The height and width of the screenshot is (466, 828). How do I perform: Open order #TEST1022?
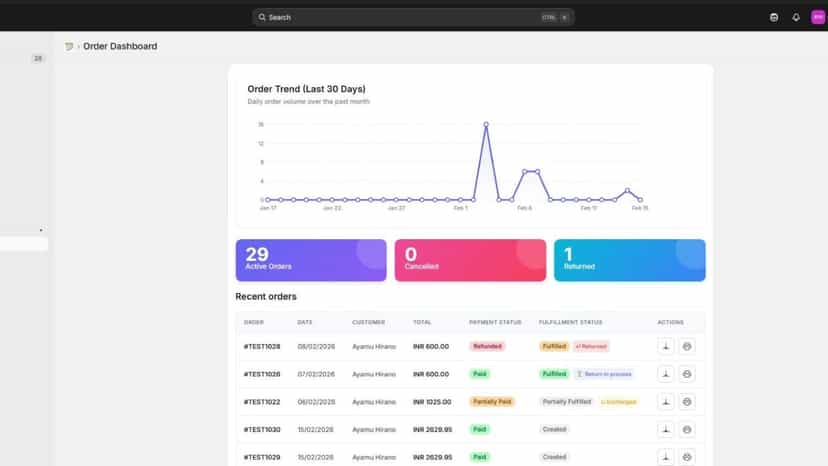(262, 402)
